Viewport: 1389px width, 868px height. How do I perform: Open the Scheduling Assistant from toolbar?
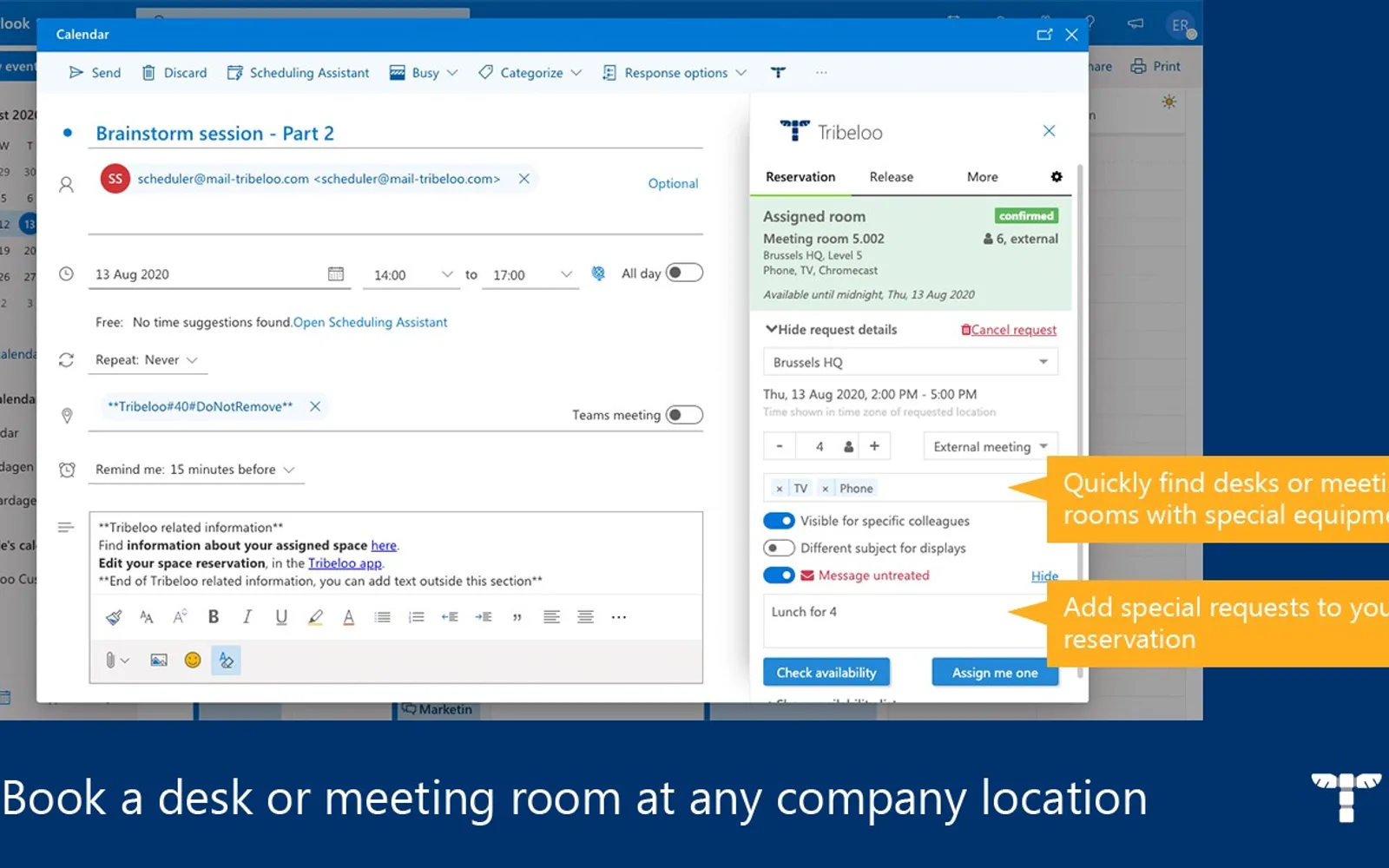pos(298,73)
